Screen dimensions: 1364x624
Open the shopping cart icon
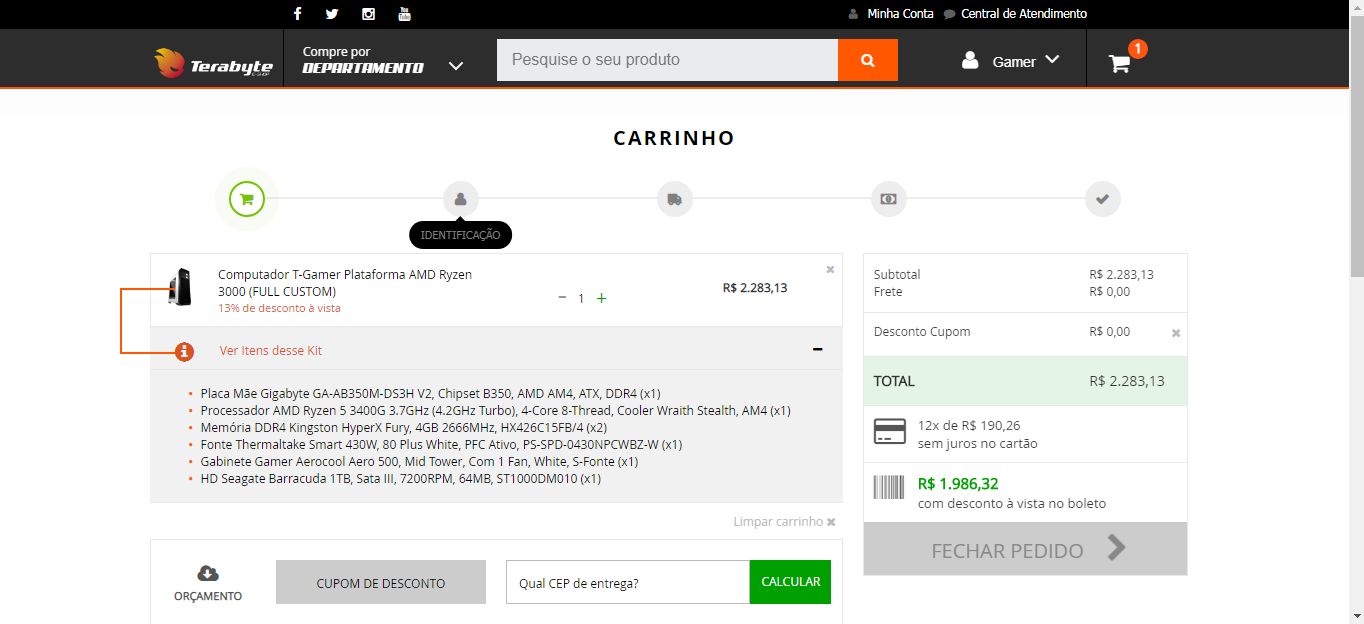1120,63
